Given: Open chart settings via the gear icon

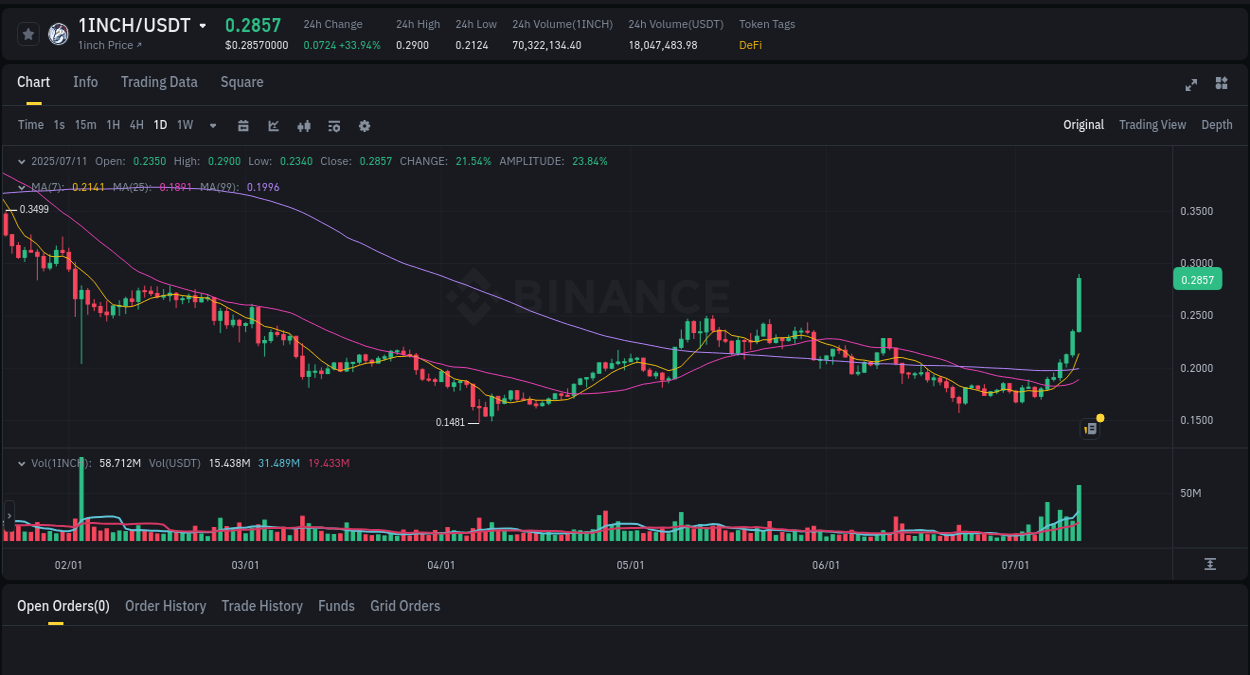Looking at the screenshot, I should click(x=364, y=125).
